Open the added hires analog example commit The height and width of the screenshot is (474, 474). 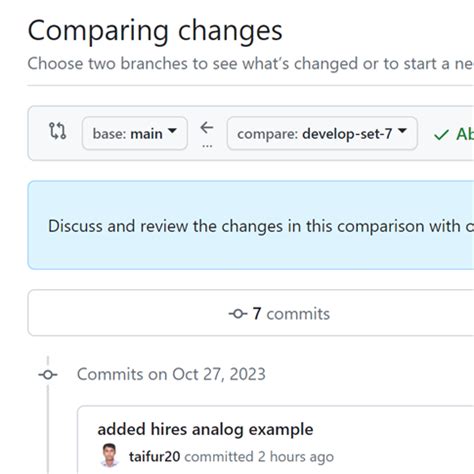pyautogui.click(x=205, y=429)
